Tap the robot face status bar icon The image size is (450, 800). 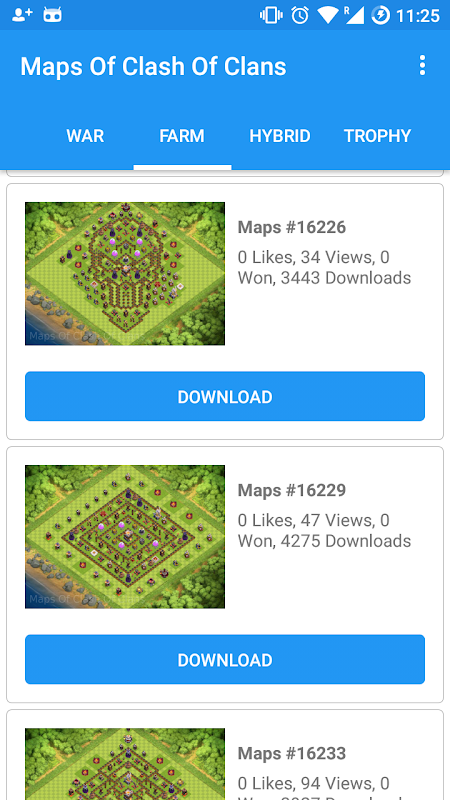(53, 15)
